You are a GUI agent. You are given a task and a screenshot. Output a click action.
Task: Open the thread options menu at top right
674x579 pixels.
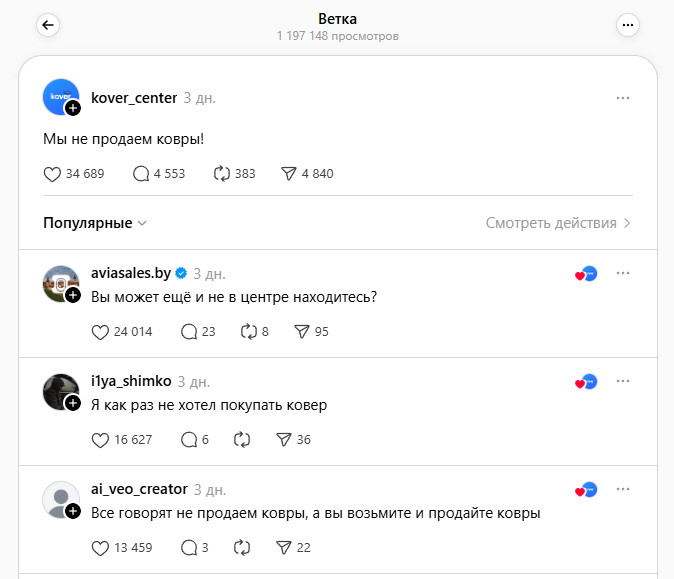pyautogui.click(x=627, y=26)
